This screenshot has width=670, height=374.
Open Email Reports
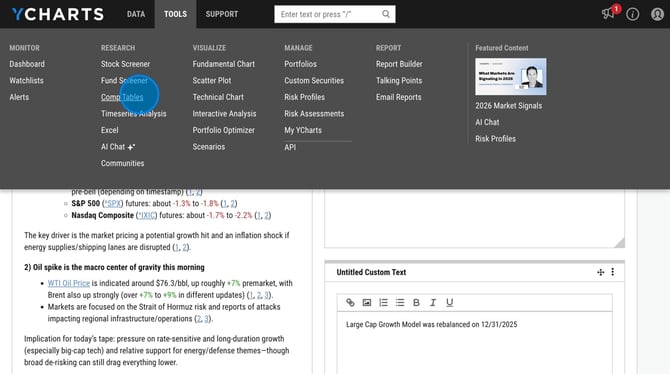(399, 97)
